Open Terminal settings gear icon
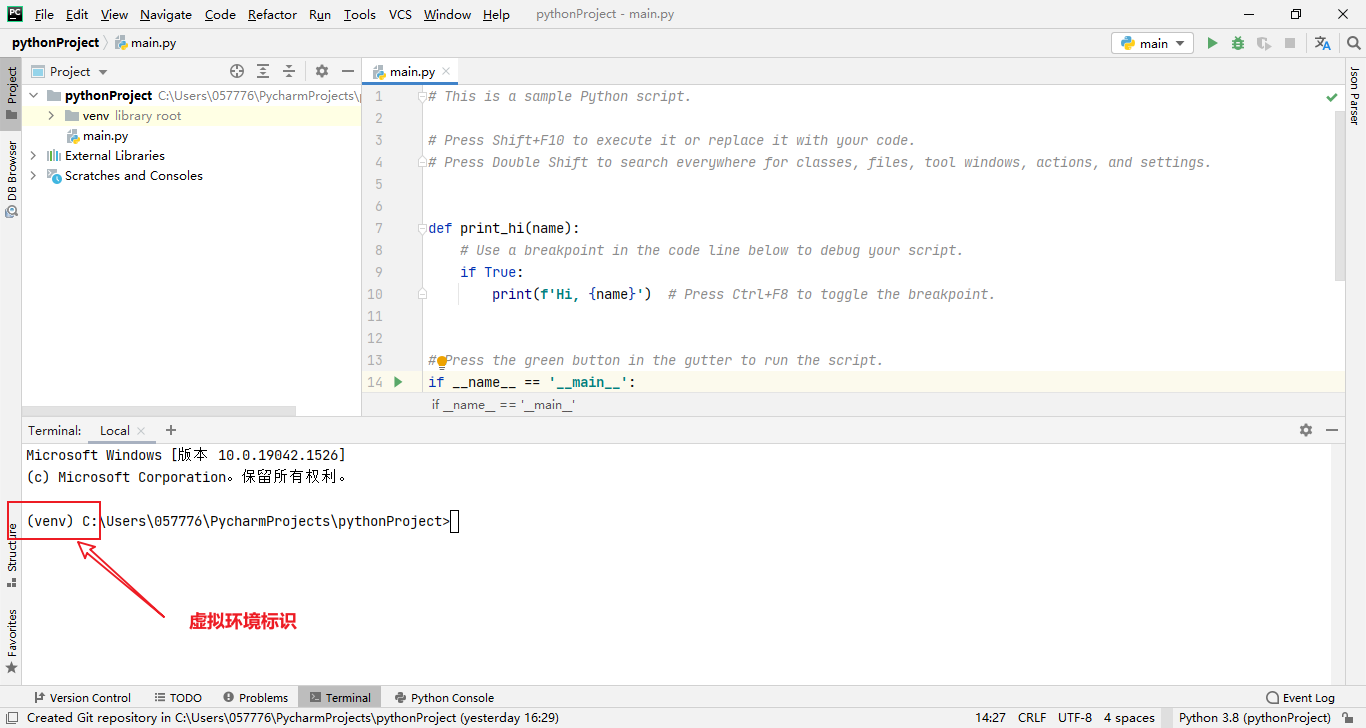 point(1306,430)
